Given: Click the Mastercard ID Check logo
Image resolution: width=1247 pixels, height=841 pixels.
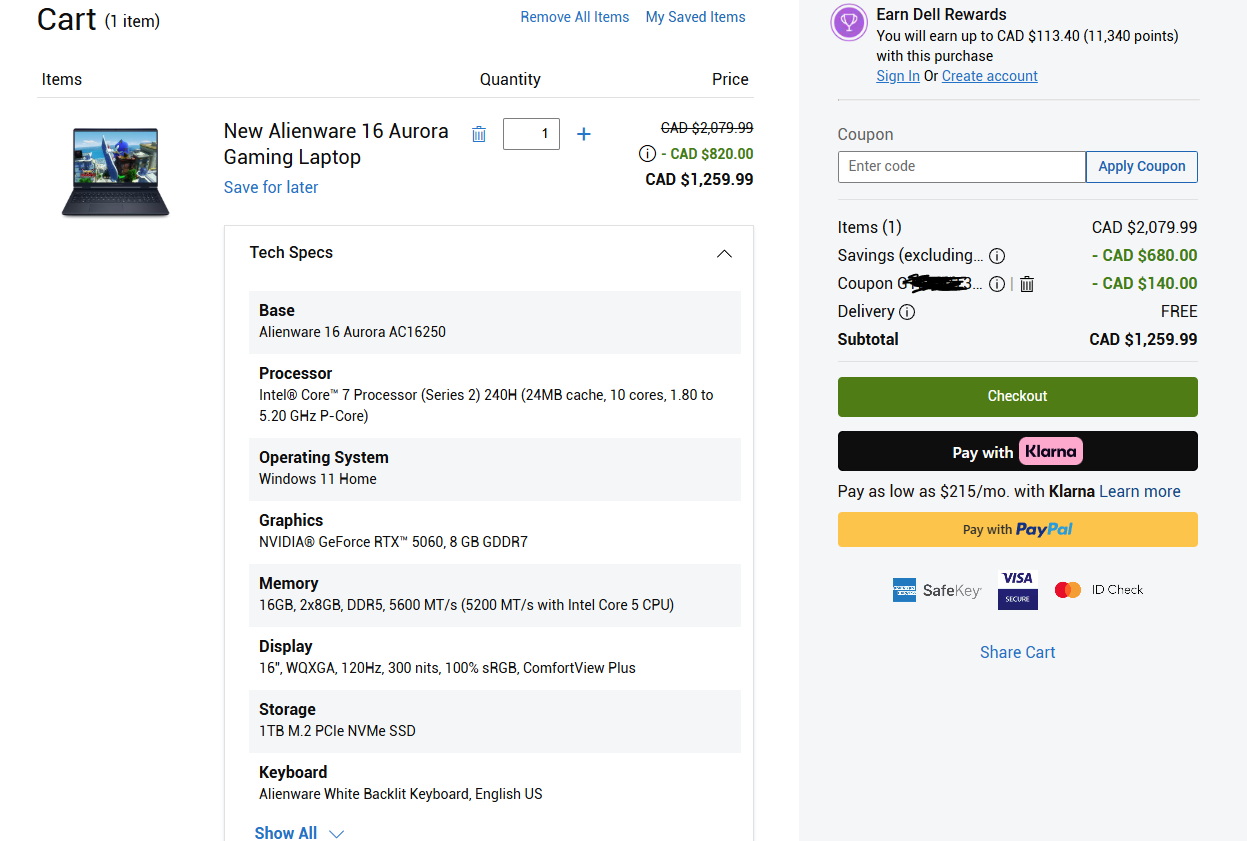Looking at the screenshot, I should coord(1099,590).
